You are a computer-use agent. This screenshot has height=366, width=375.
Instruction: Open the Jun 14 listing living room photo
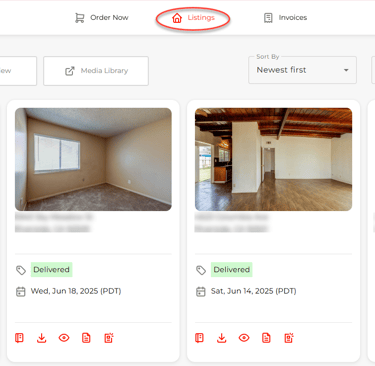click(x=273, y=159)
